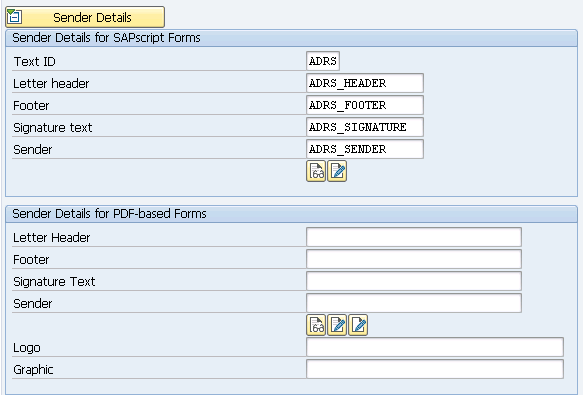Image resolution: width=583 pixels, height=395 pixels.
Task: Click the display-text glasses icon in PDF-based Forms
Action: [316, 325]
